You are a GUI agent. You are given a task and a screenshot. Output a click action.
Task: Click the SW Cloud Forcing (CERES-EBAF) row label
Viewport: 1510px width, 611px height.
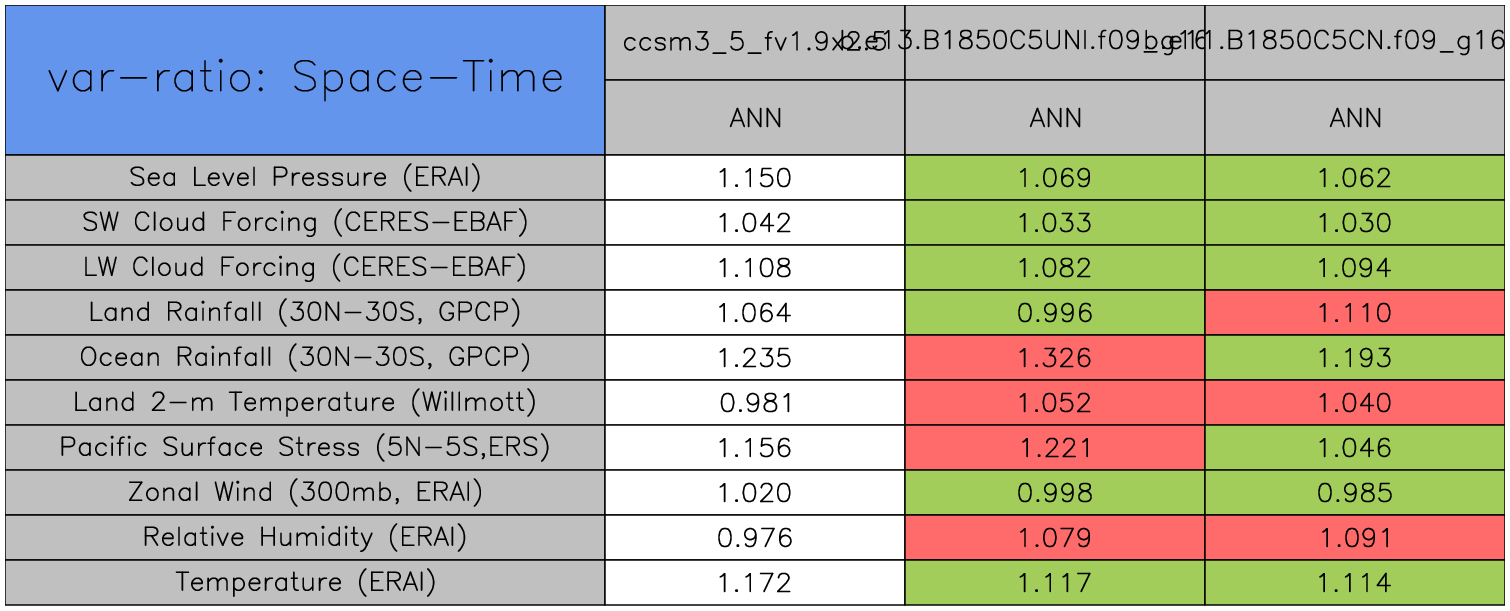click(x=305, y=222)
